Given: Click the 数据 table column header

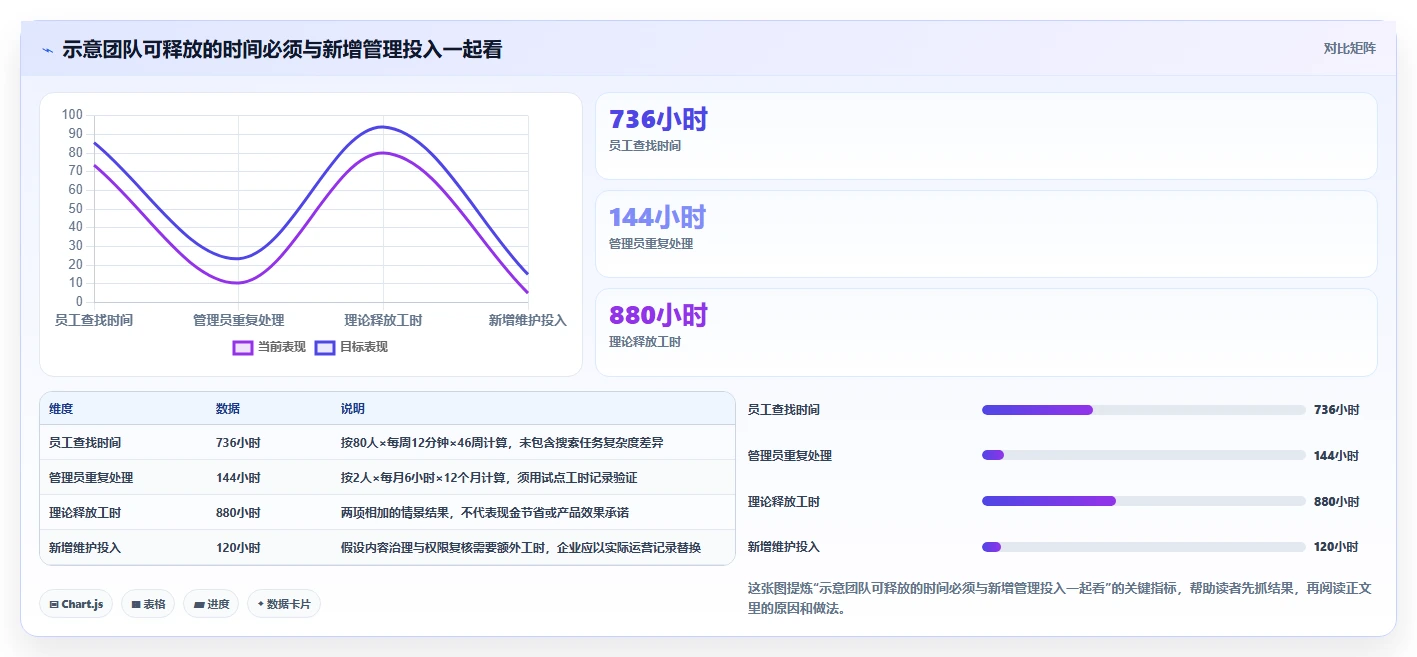Looking at the screenshot, I should pos(228,409).
